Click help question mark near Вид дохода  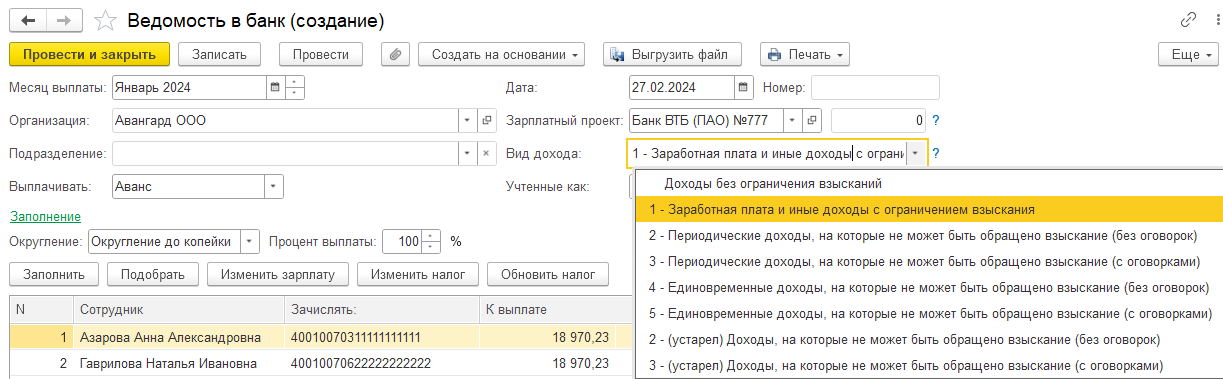936,154
